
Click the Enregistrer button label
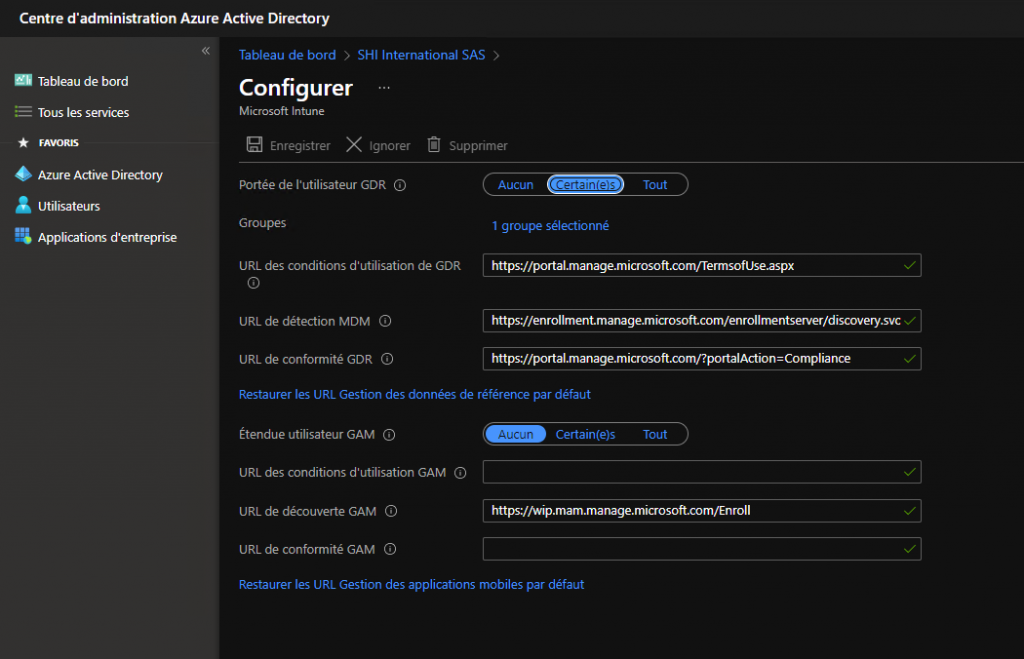[300, 146]
